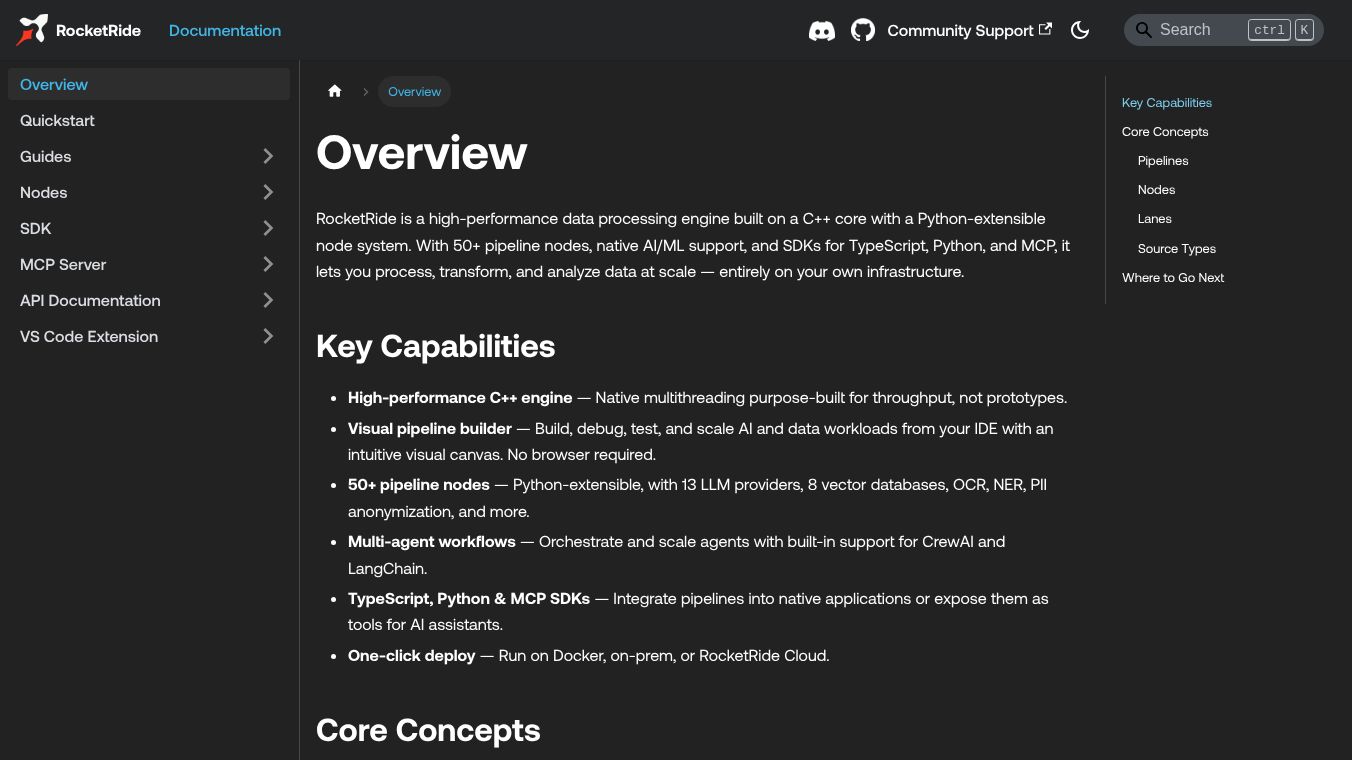
Task: Click the search magnifier icon
Action: (1143, 30)
